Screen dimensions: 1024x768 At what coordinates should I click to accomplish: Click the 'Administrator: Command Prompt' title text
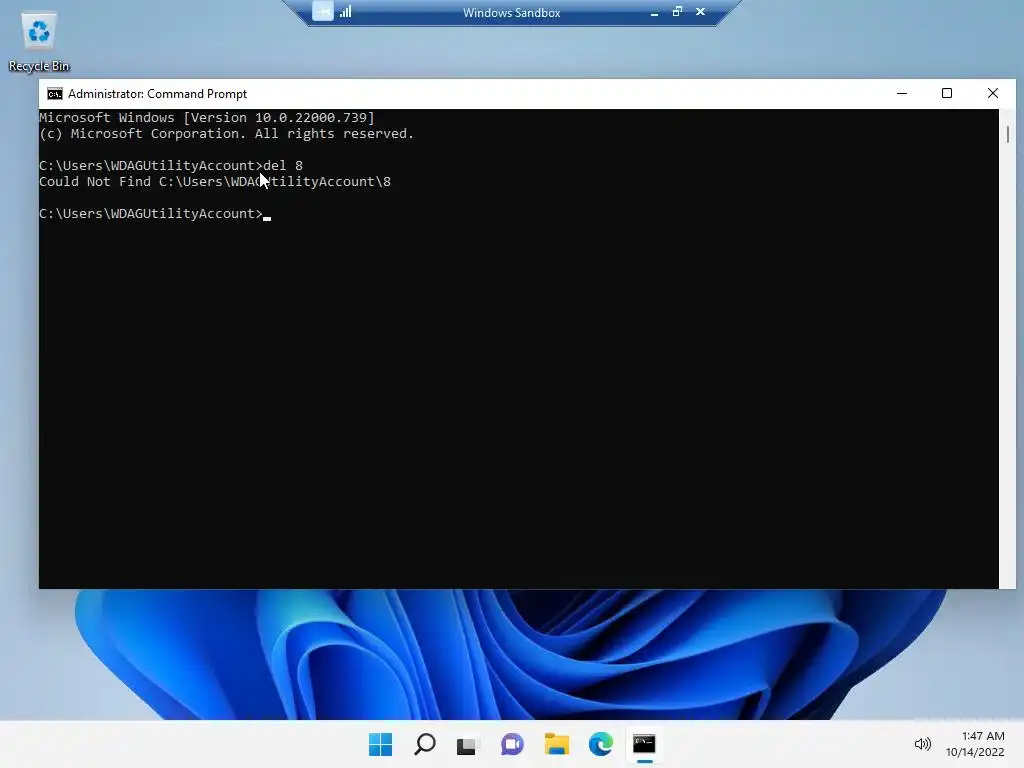click(x=157, y=94)
